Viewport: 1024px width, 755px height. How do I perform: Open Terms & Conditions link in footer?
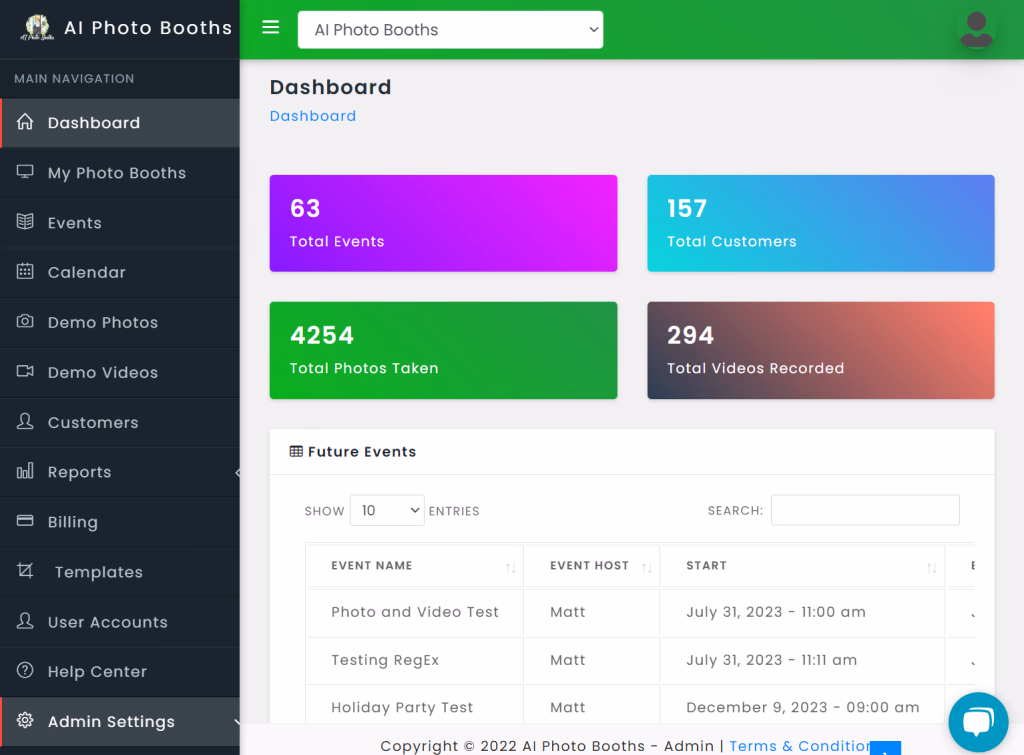pyautogui.click(x=801, y=745)
